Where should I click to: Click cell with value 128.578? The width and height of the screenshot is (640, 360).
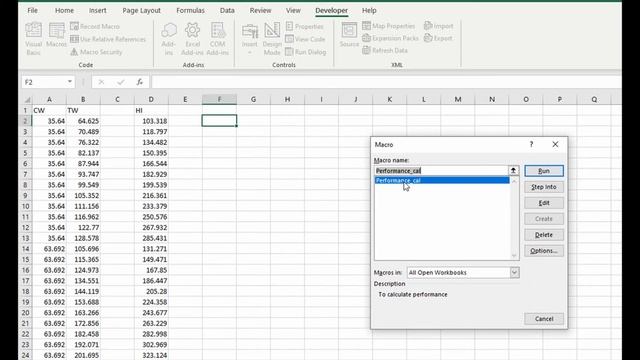[83, 238]
